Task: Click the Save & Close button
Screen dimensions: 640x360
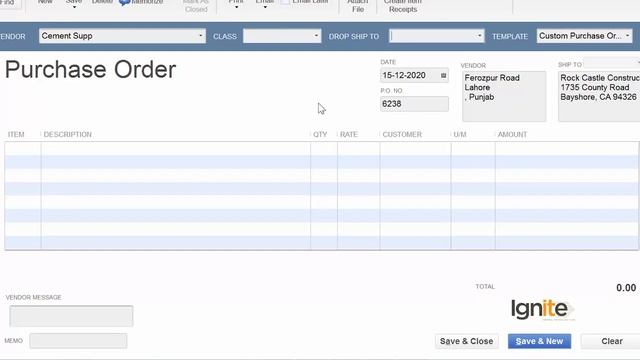Action: 467,341
